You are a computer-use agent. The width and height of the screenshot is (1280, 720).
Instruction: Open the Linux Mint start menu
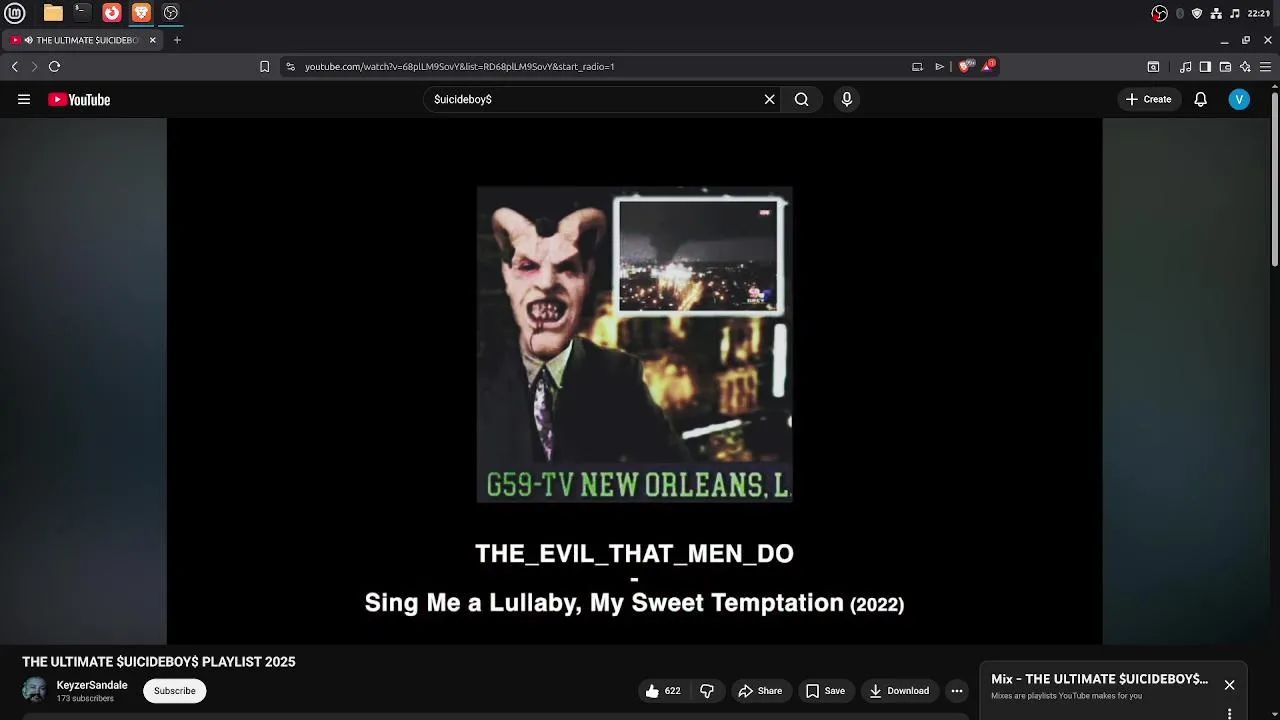coord(14,13)
